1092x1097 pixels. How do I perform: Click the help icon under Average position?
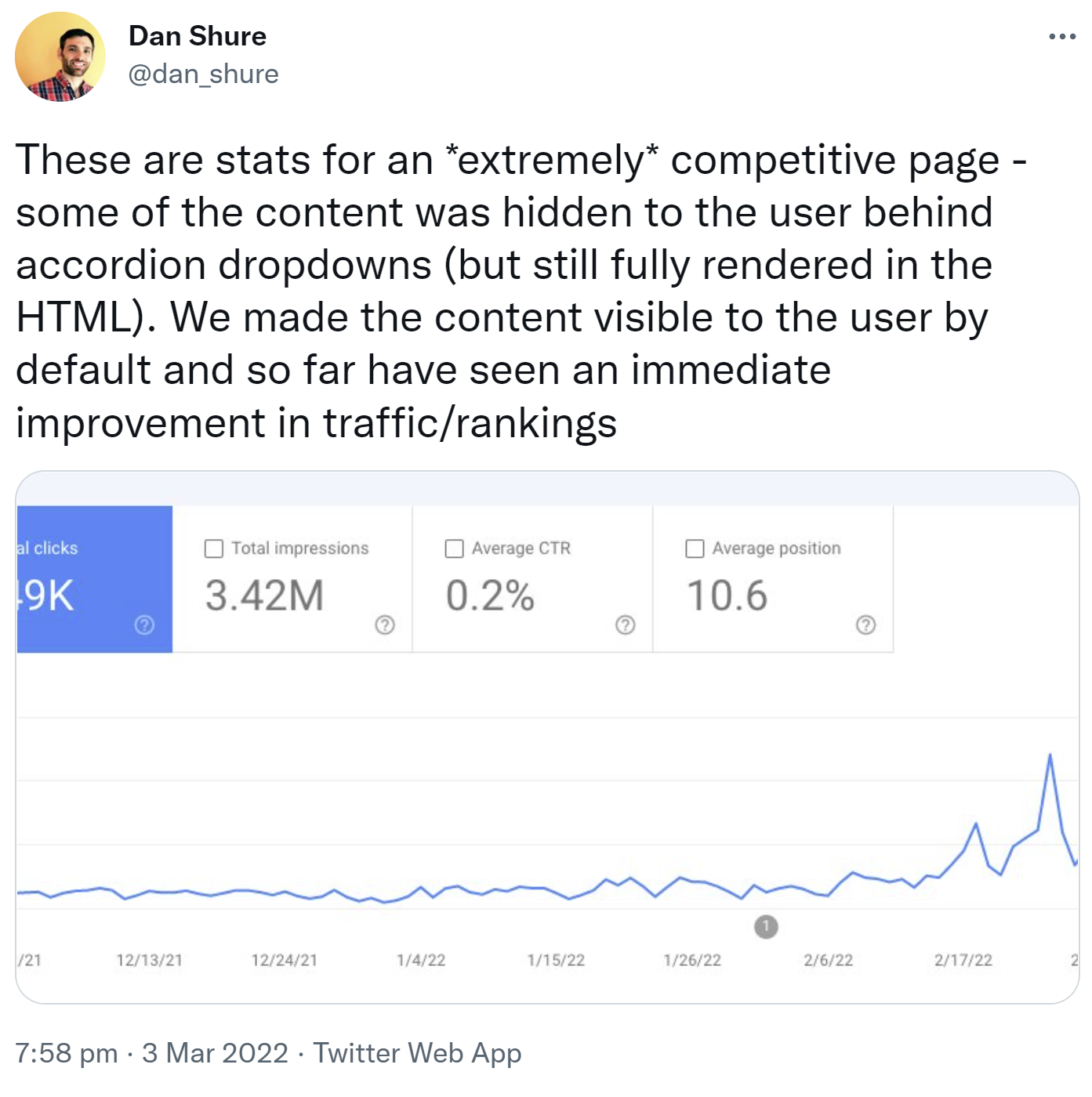[x=865, y=625]
